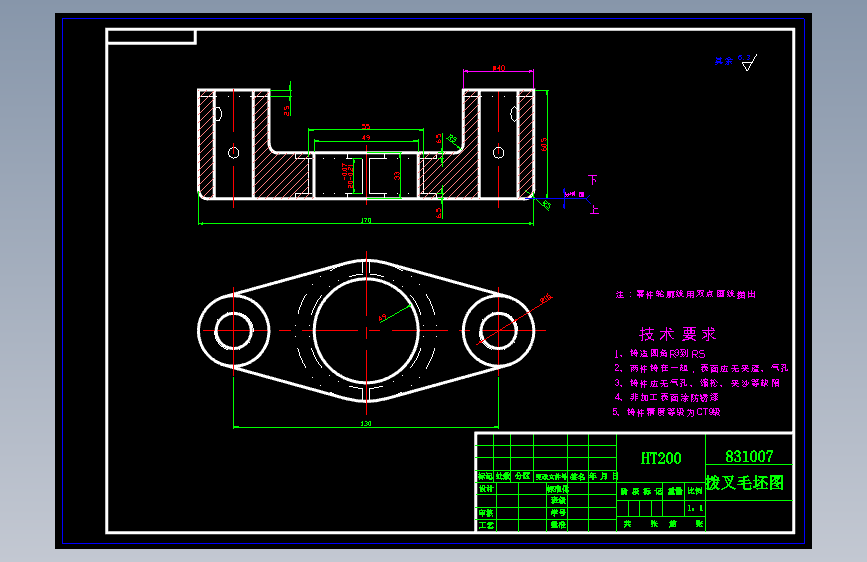This screenshot has width=867, height=562.
Task: Click the 130 center distance dimension
Action: click(x=366, y=423)
